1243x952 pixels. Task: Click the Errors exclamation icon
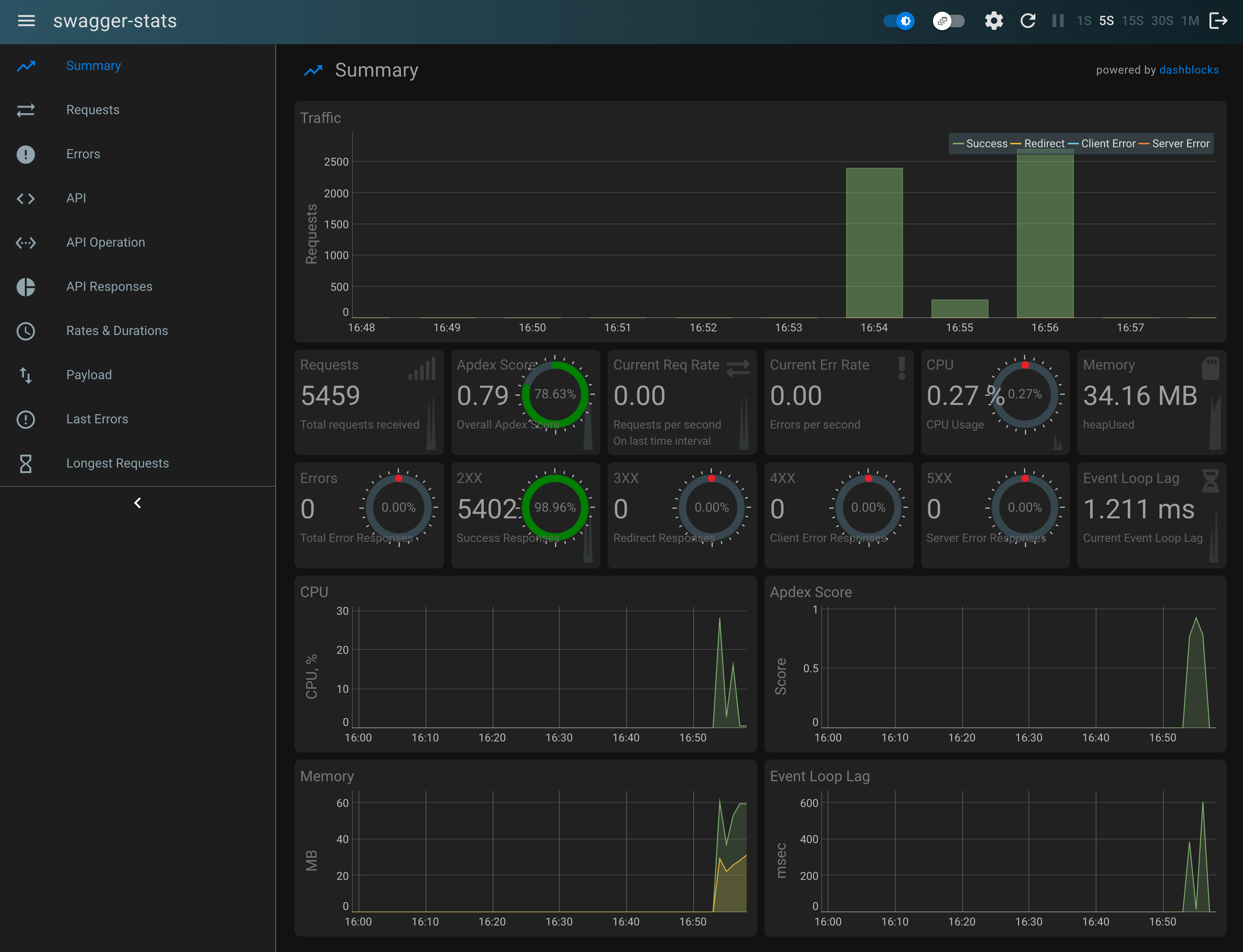[x=25, y=154]
